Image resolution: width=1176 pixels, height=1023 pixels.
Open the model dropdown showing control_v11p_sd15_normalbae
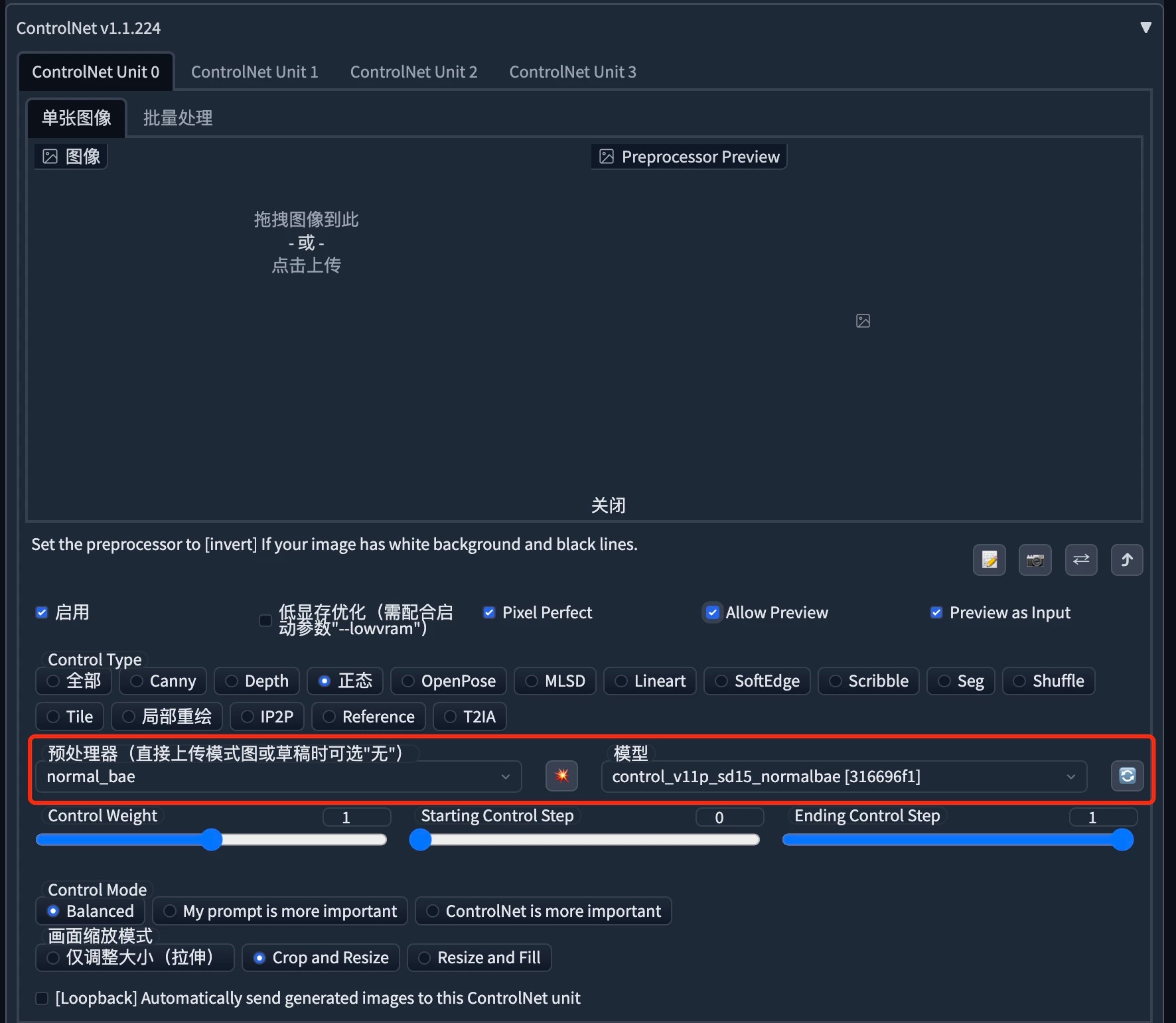[843, 776]
